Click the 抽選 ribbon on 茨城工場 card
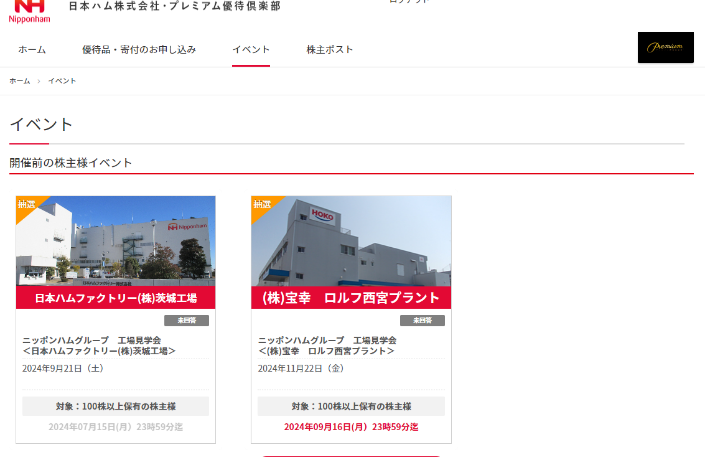705x457 pixels. click(26, 205)
